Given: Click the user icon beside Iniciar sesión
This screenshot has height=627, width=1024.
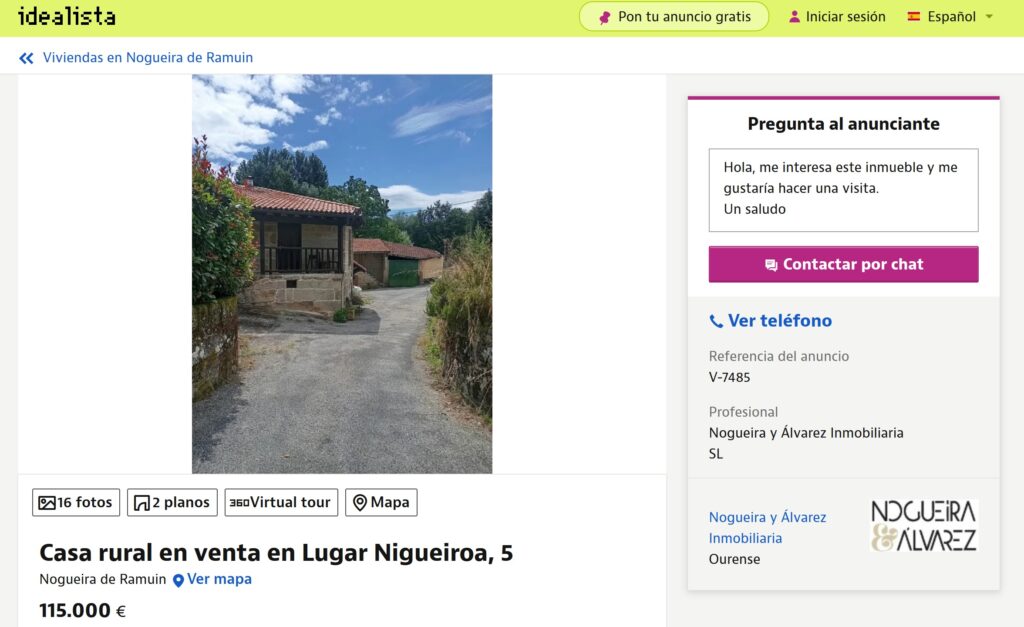Looking at the screenshot, I should point(794,17).
